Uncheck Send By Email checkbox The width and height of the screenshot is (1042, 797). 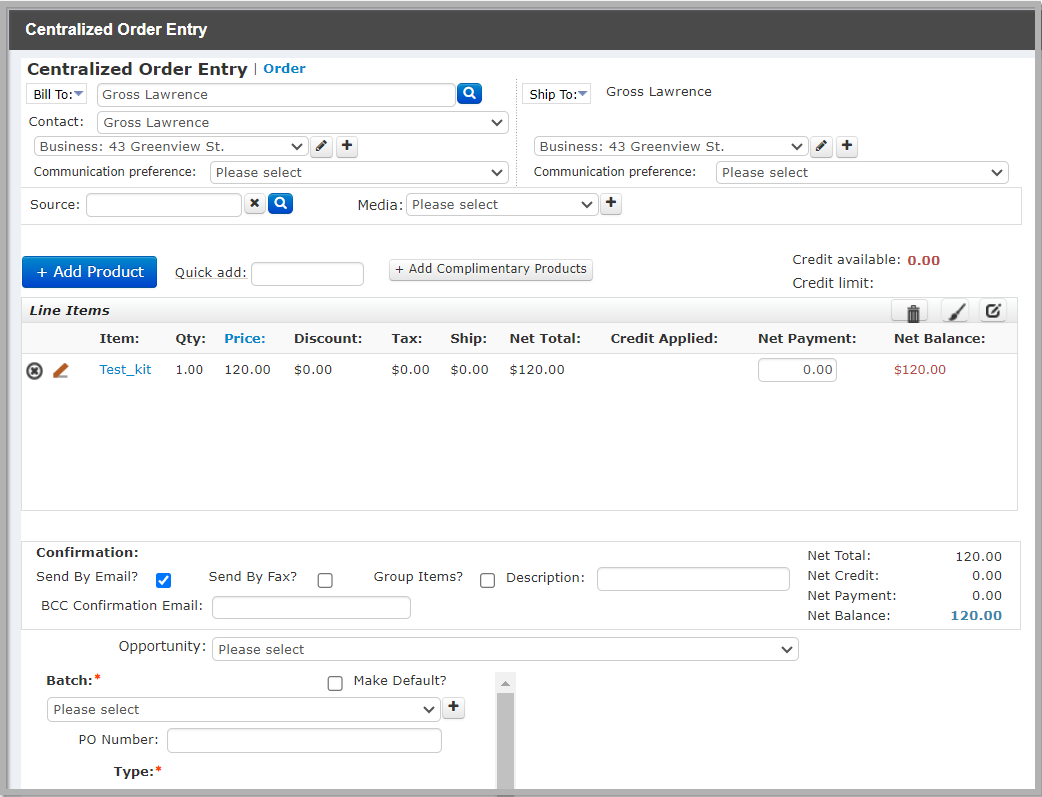point(163,580)
